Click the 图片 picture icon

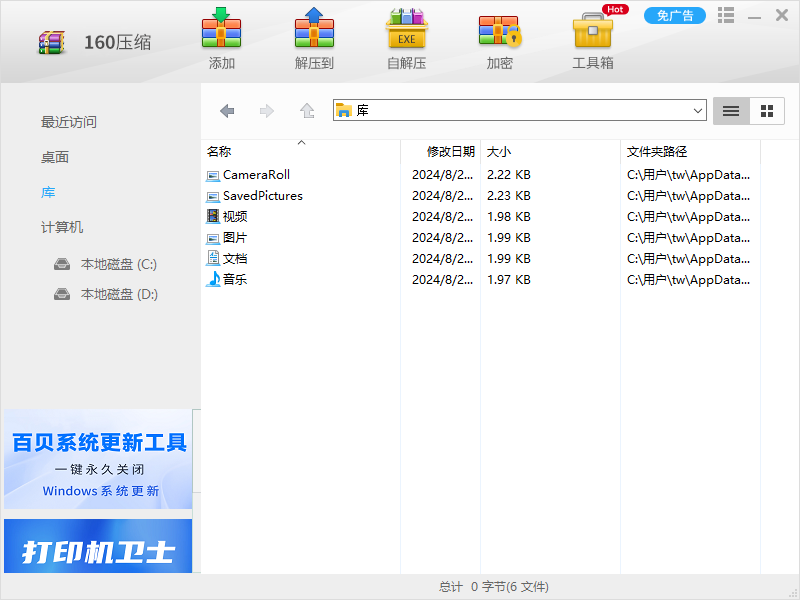tap(213, 239)
